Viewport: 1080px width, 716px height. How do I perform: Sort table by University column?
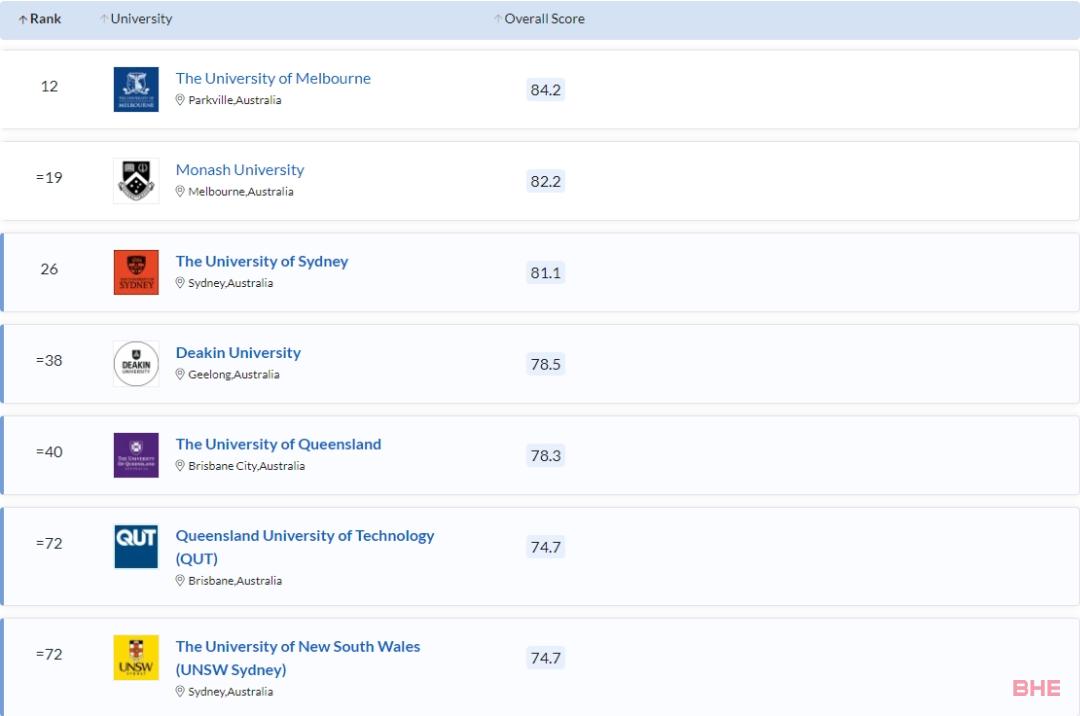136,19
